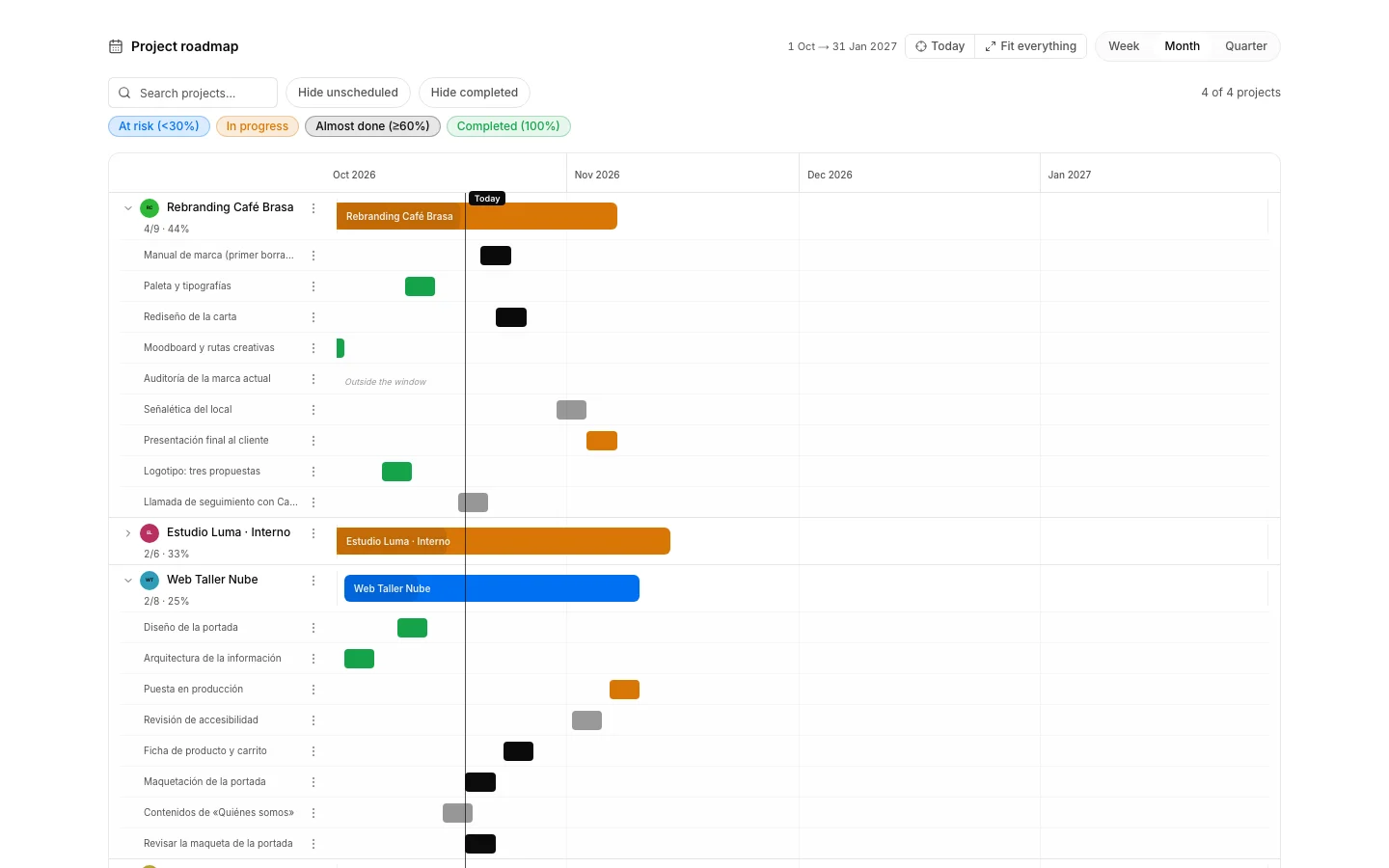Click the black bar for Ficha de producto y carrito
Viewport: 1389px width, 868px height.
(x=519, y=751)
